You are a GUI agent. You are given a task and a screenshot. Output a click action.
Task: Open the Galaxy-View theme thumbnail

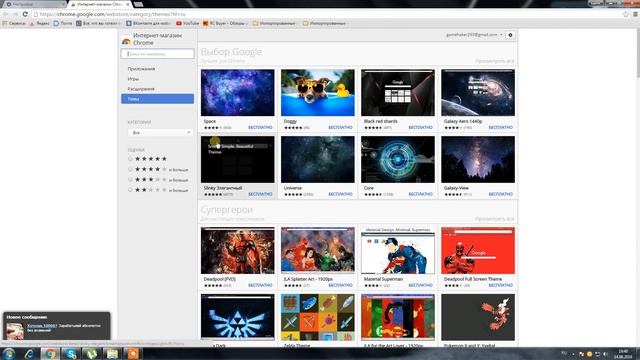pyautogui.click(x=478, y=160)
